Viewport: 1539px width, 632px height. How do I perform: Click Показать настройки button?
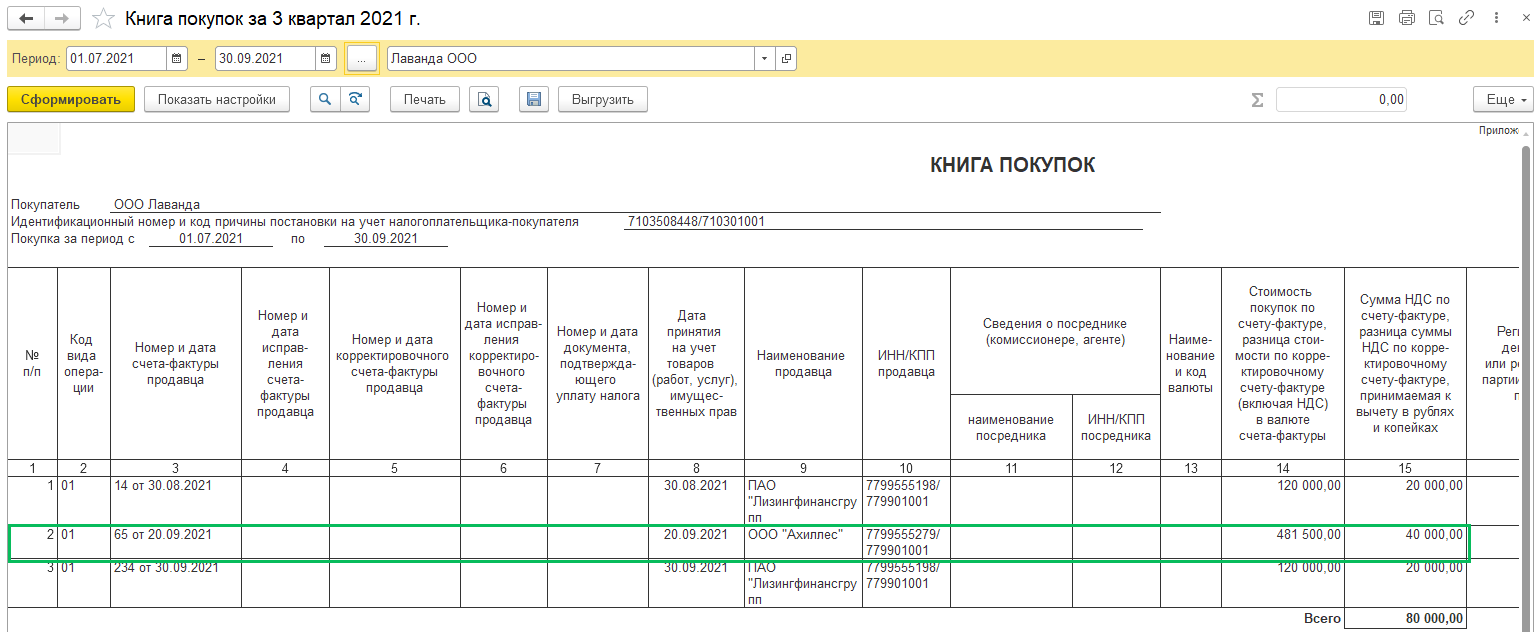pos(216,99)
